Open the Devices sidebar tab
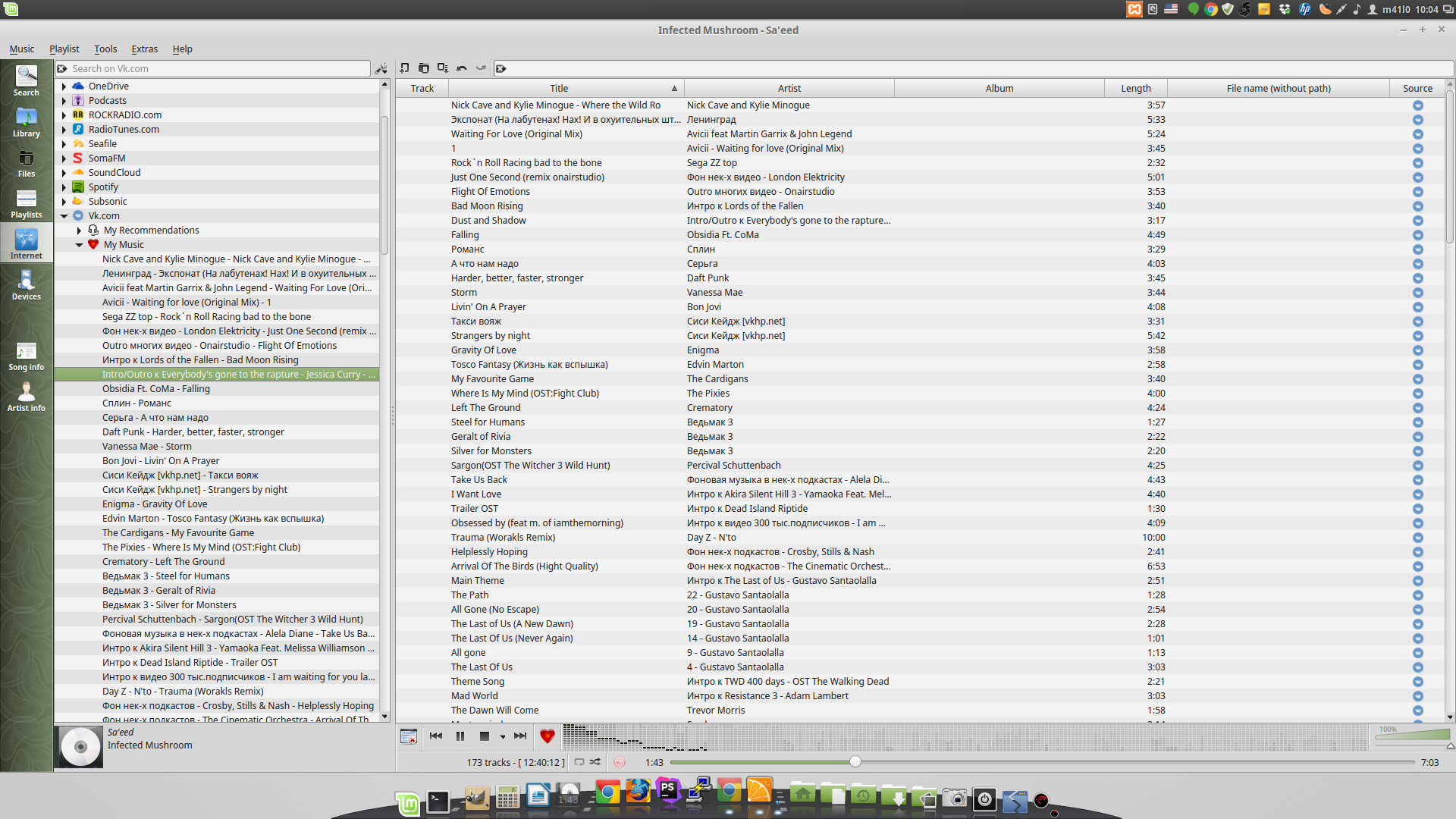 coord(26,285)
